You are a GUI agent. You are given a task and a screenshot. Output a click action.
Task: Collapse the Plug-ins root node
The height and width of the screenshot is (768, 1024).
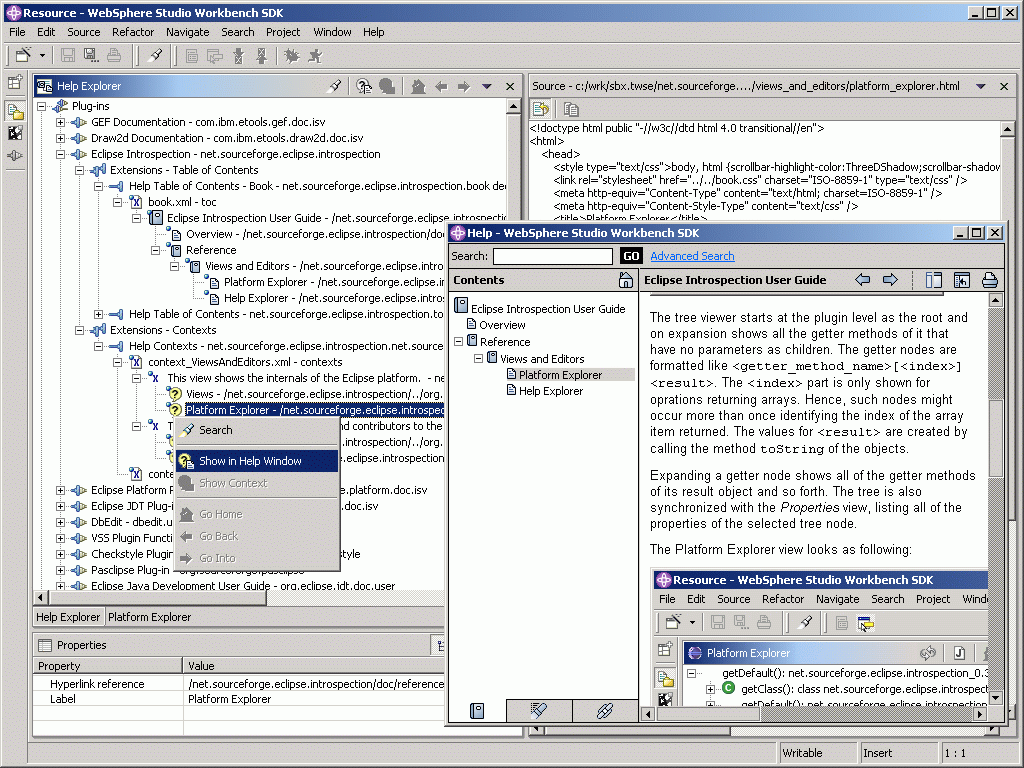coord(41,106)
